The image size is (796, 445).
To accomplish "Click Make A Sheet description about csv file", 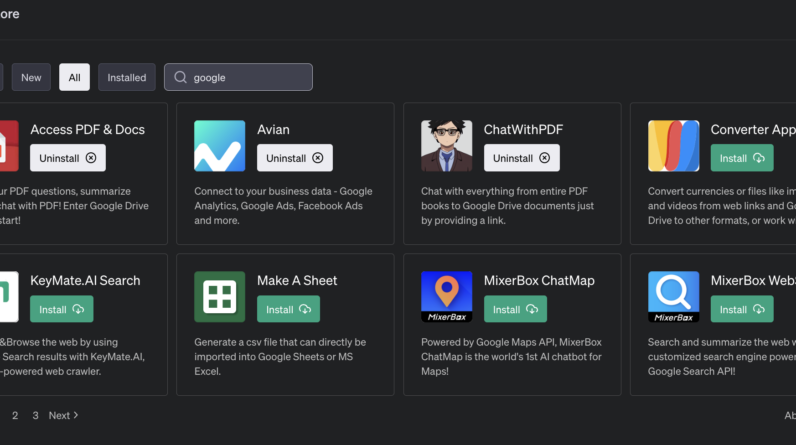I will [x=280, y=357].
